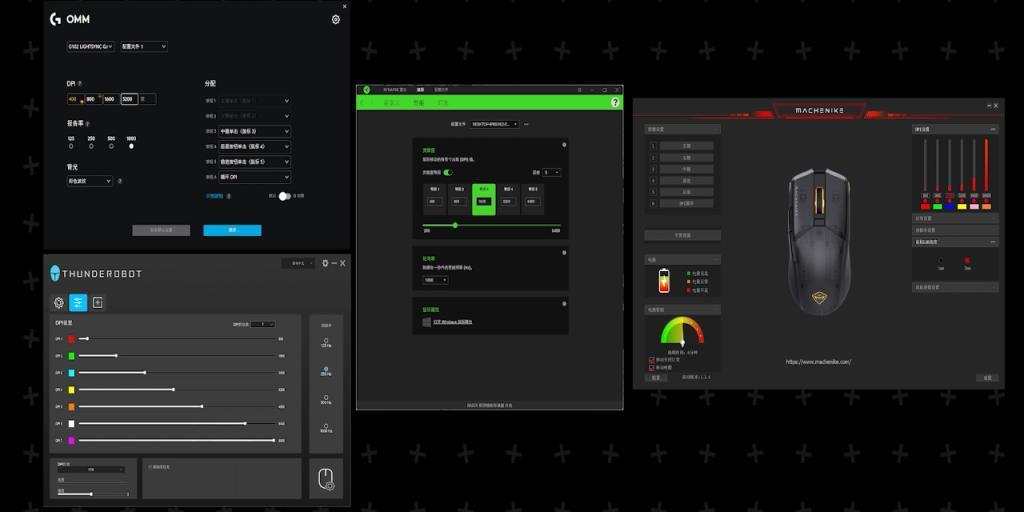Screen dimensions: 1024x512
Task: Click the blue confirm button in OMM
Action: [232, 230]
